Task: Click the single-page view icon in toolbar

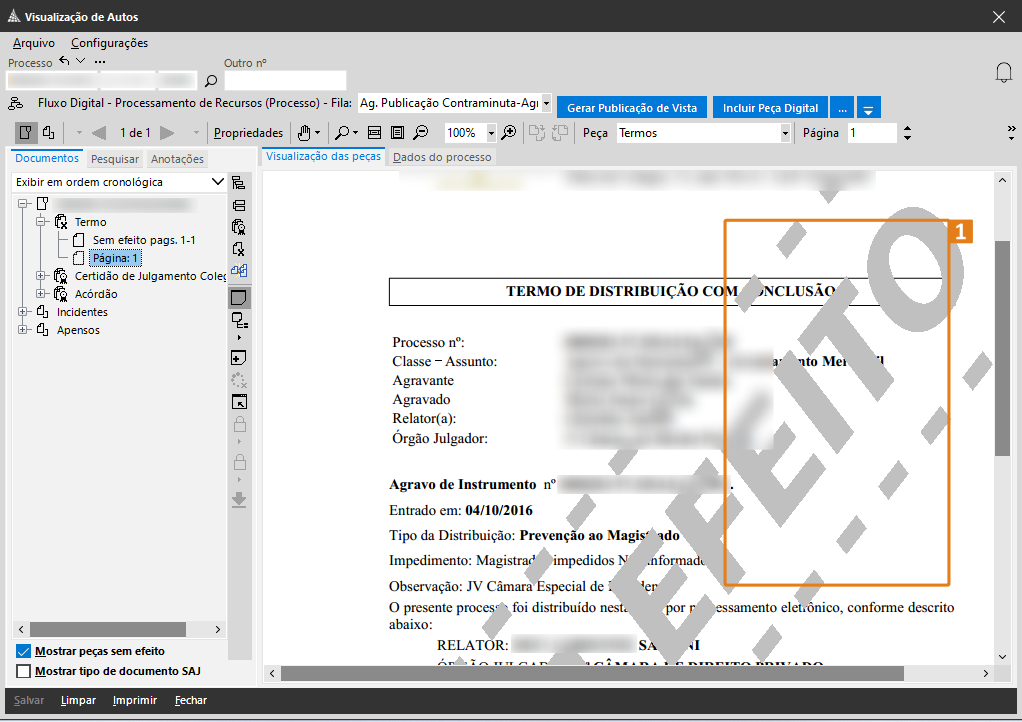Action: pyautogui.click(x=25, y=133)
